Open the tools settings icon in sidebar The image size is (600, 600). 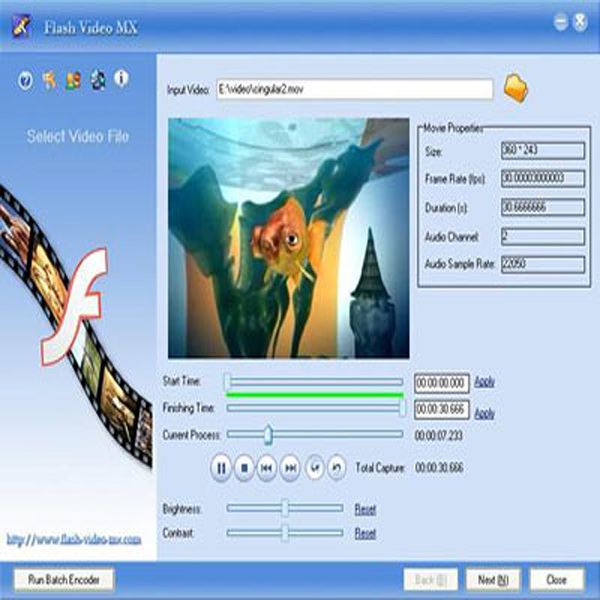point(49,80)
